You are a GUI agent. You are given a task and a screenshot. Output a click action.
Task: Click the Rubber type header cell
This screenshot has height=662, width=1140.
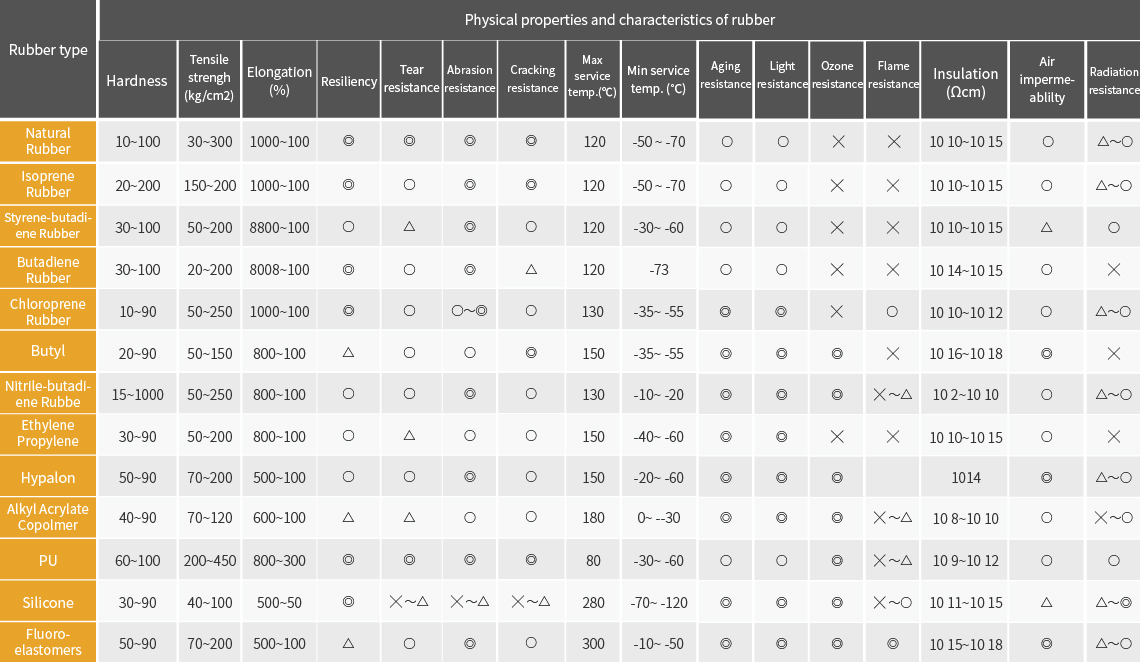tap(48, 50)
